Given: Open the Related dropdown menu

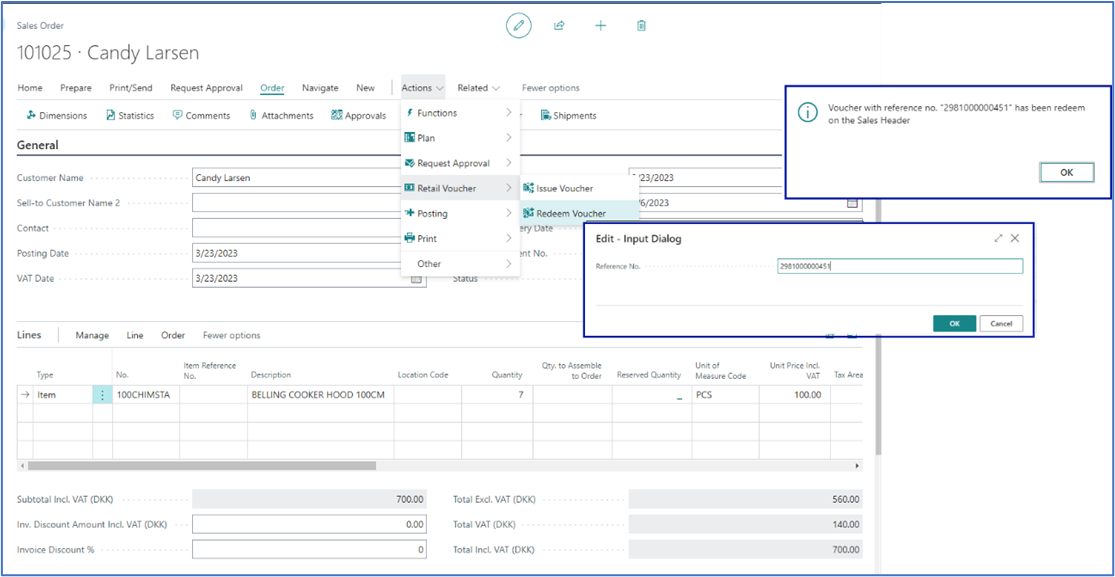Looking at the screenshot, I should pyautogui.click(x=479, y=88).
